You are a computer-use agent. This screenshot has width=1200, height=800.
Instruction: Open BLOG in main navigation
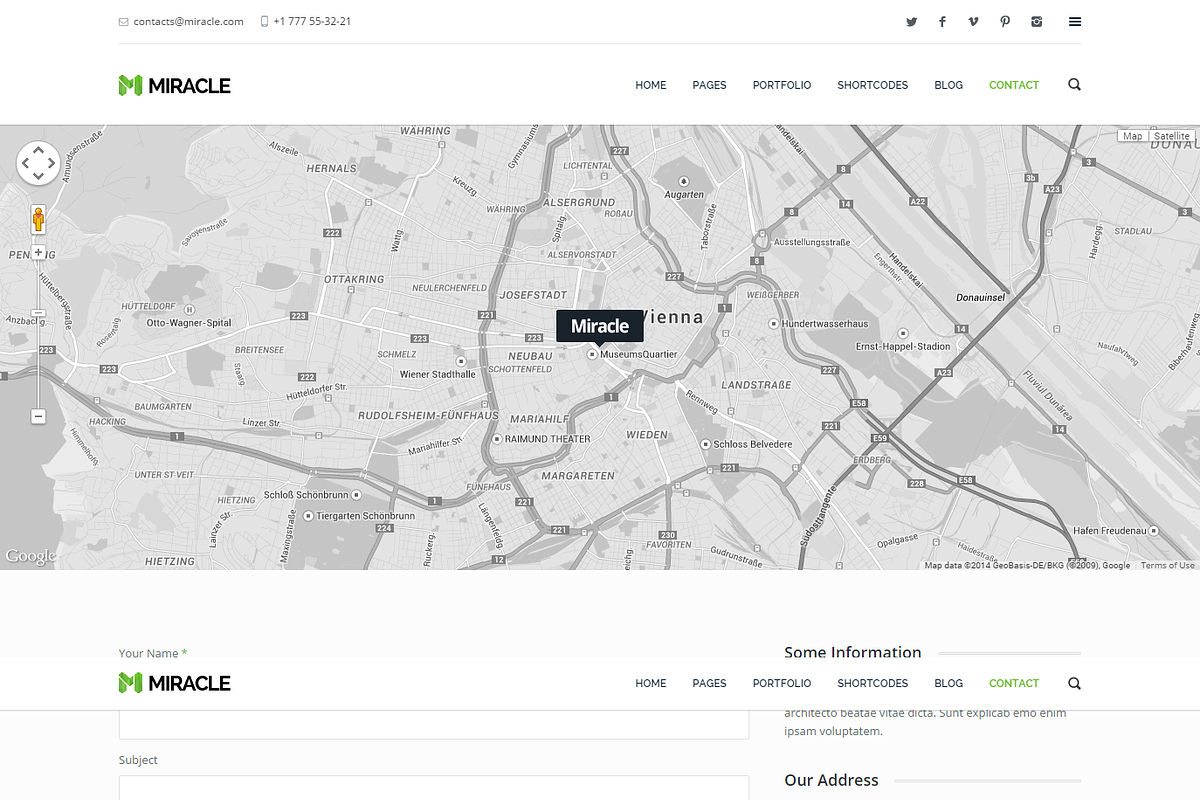point(948,85)
